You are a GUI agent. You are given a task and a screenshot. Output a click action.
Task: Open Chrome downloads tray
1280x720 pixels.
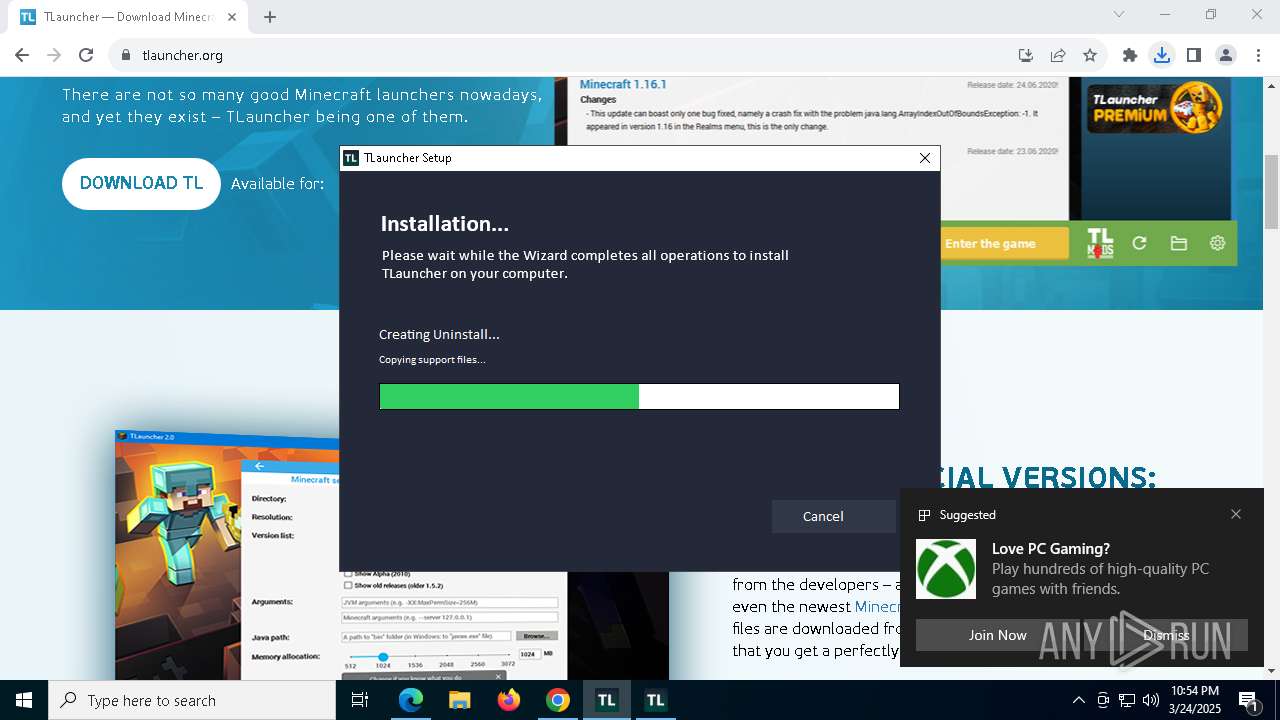(1161, 55)
